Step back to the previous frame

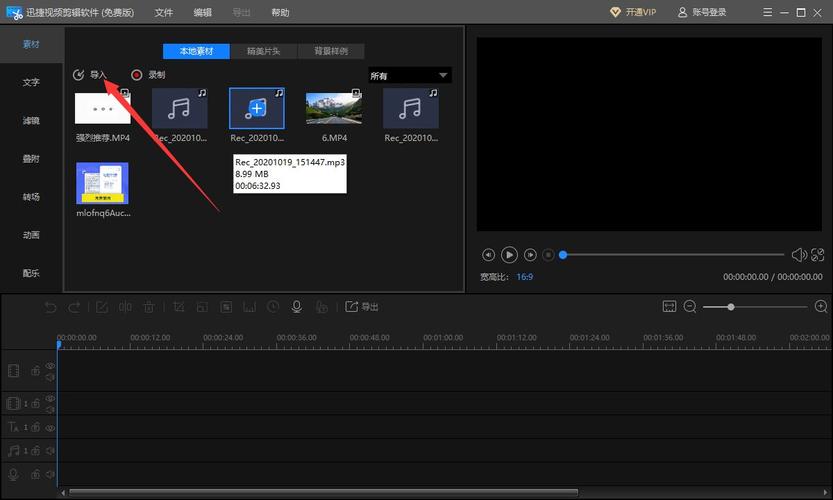(x=488, y=255)
